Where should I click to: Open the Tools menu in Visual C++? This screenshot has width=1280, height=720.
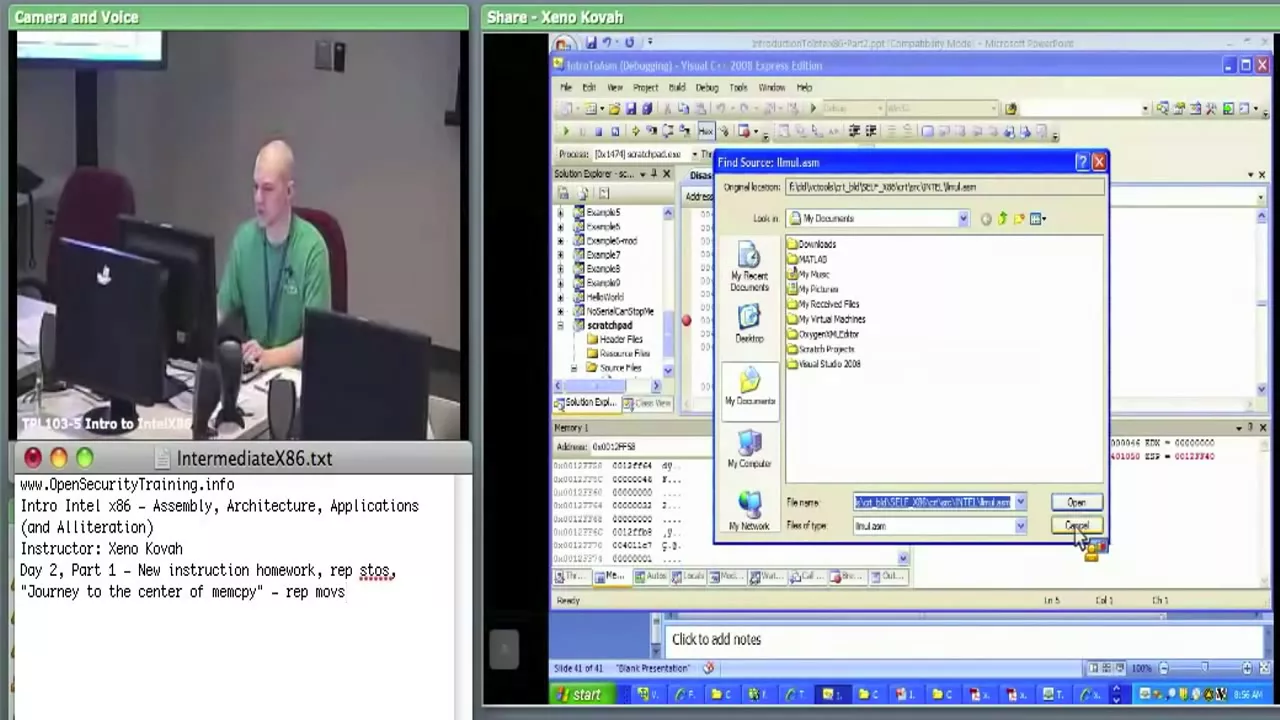click(738, 88)
